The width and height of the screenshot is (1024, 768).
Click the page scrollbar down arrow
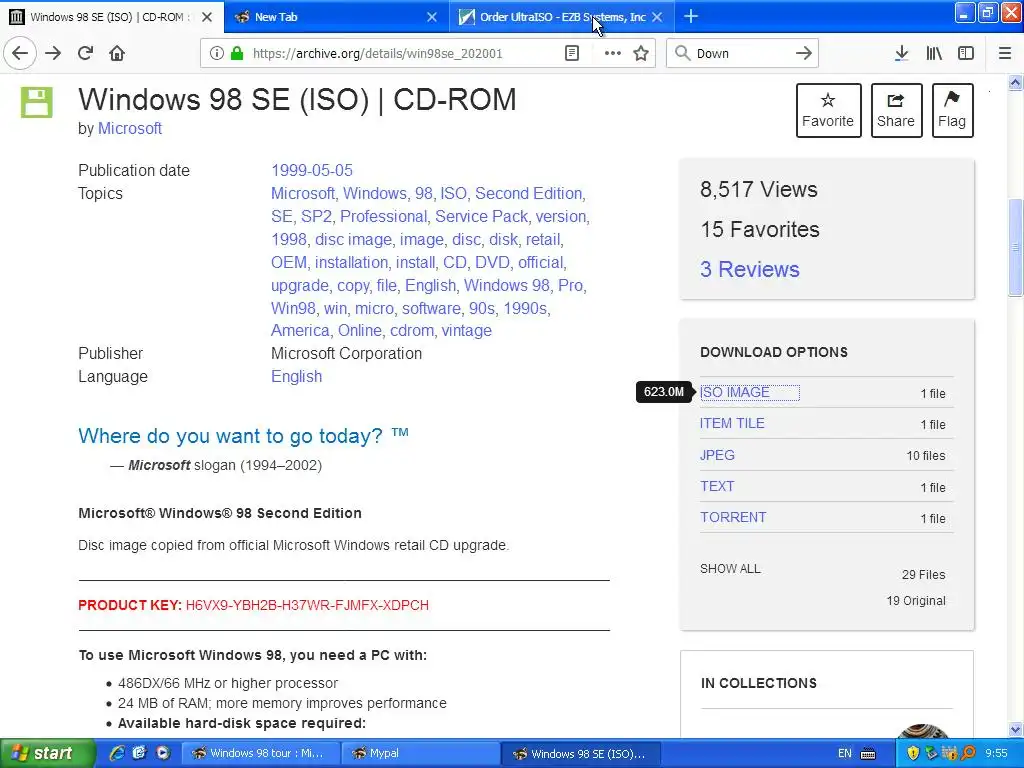(1016, 729)
